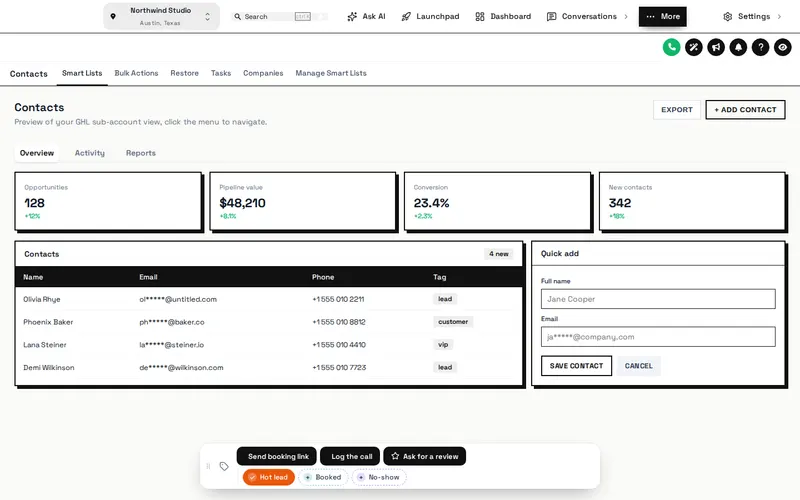Click the tag icon in the bottom toolbar
Screen dimensions: 800x500
click(x=224, y=466)
